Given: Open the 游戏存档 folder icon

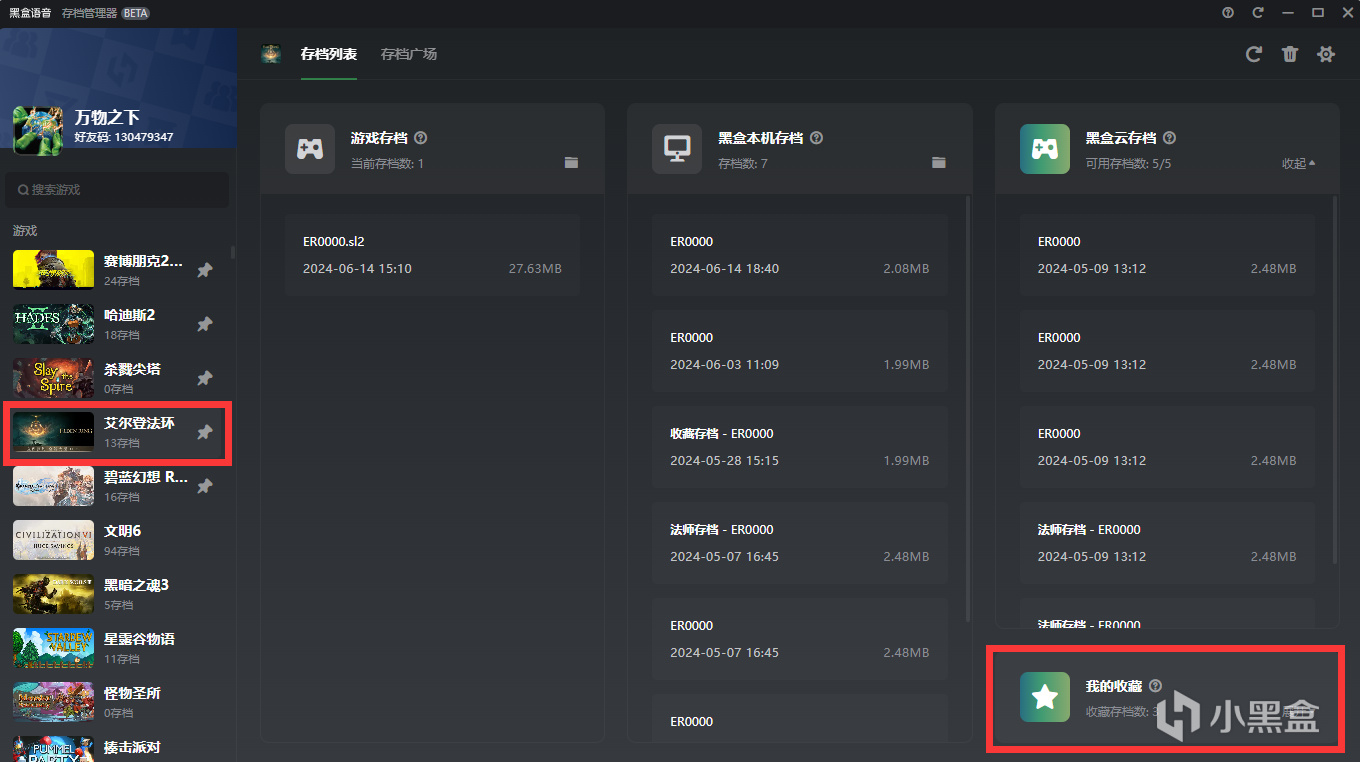Looking at the screenshot, I should tap(571, 162).
